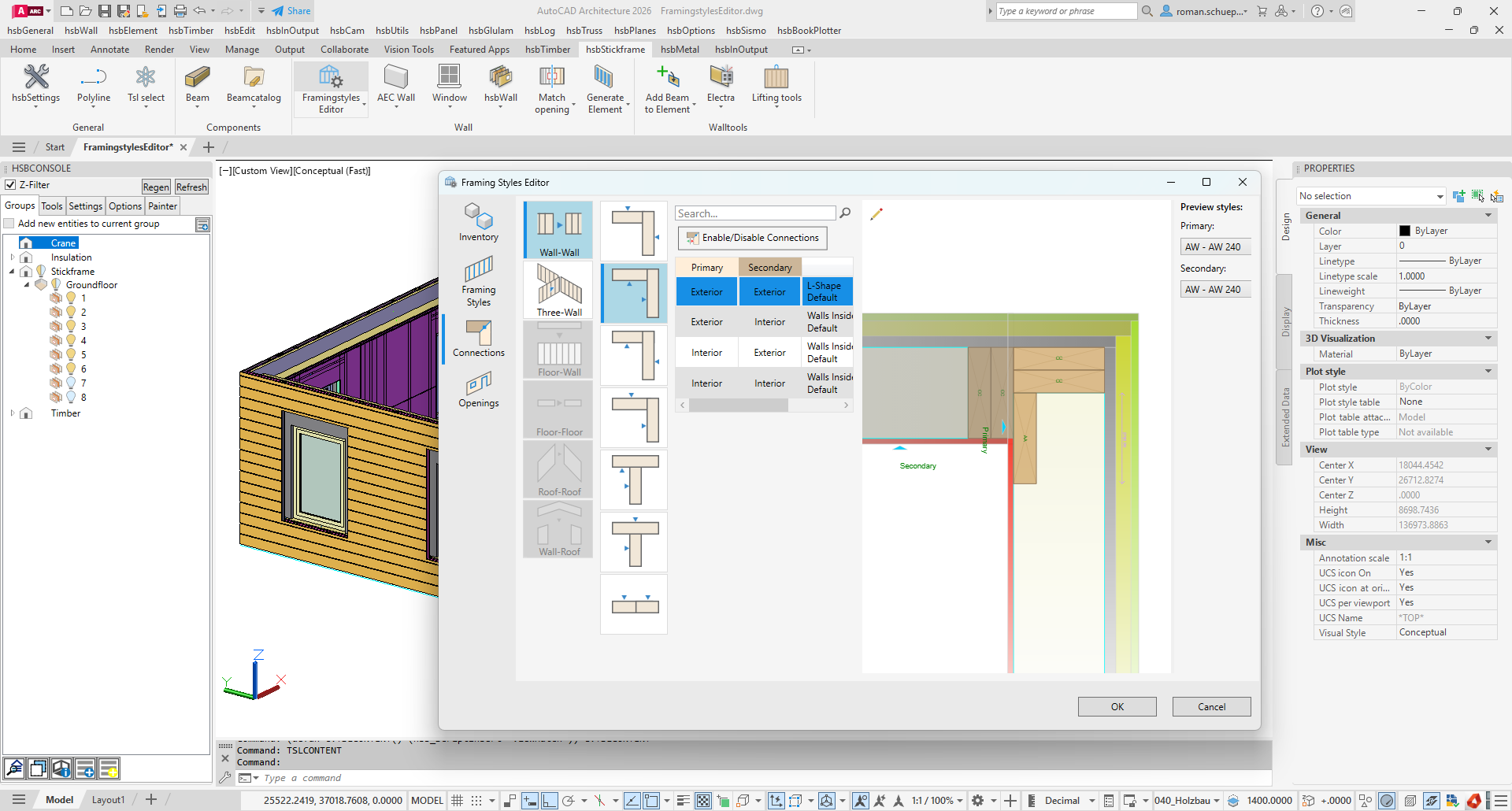1512x811 pixels.
Task: Toggle lightbulb visibility for group 8
Action: click(71, 398)
